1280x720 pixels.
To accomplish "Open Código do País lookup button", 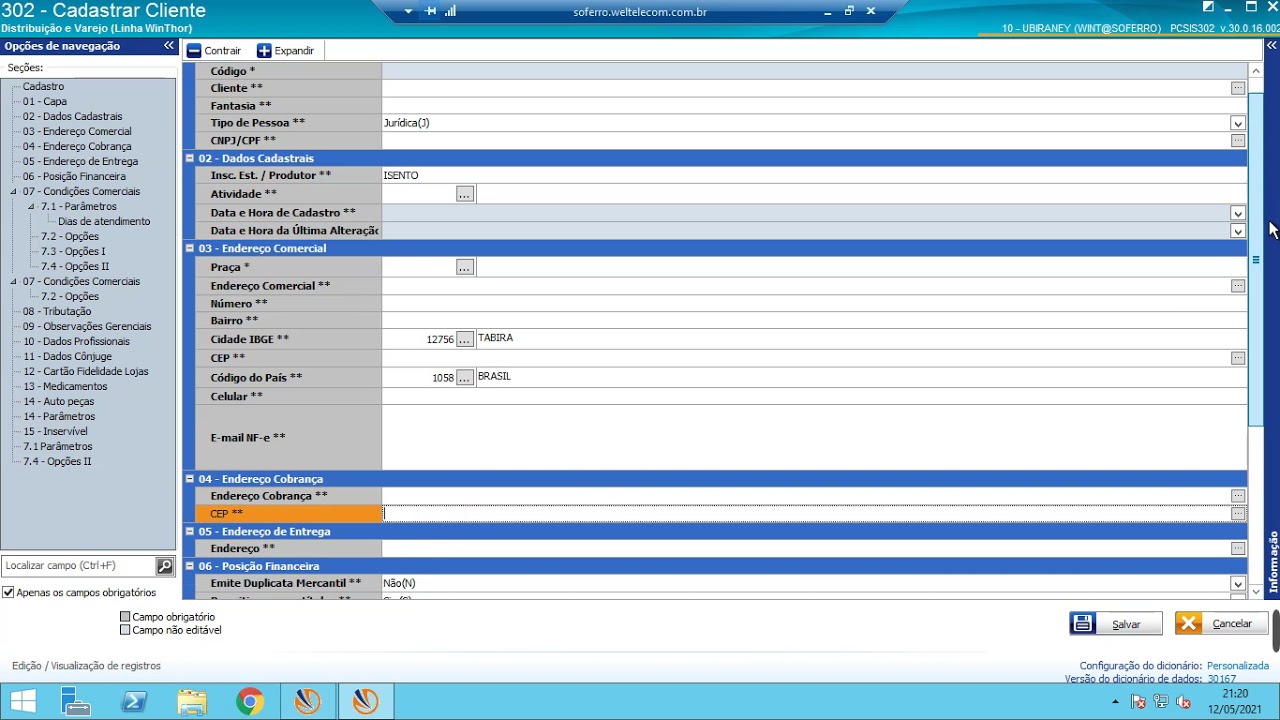I will pos(464,378).
